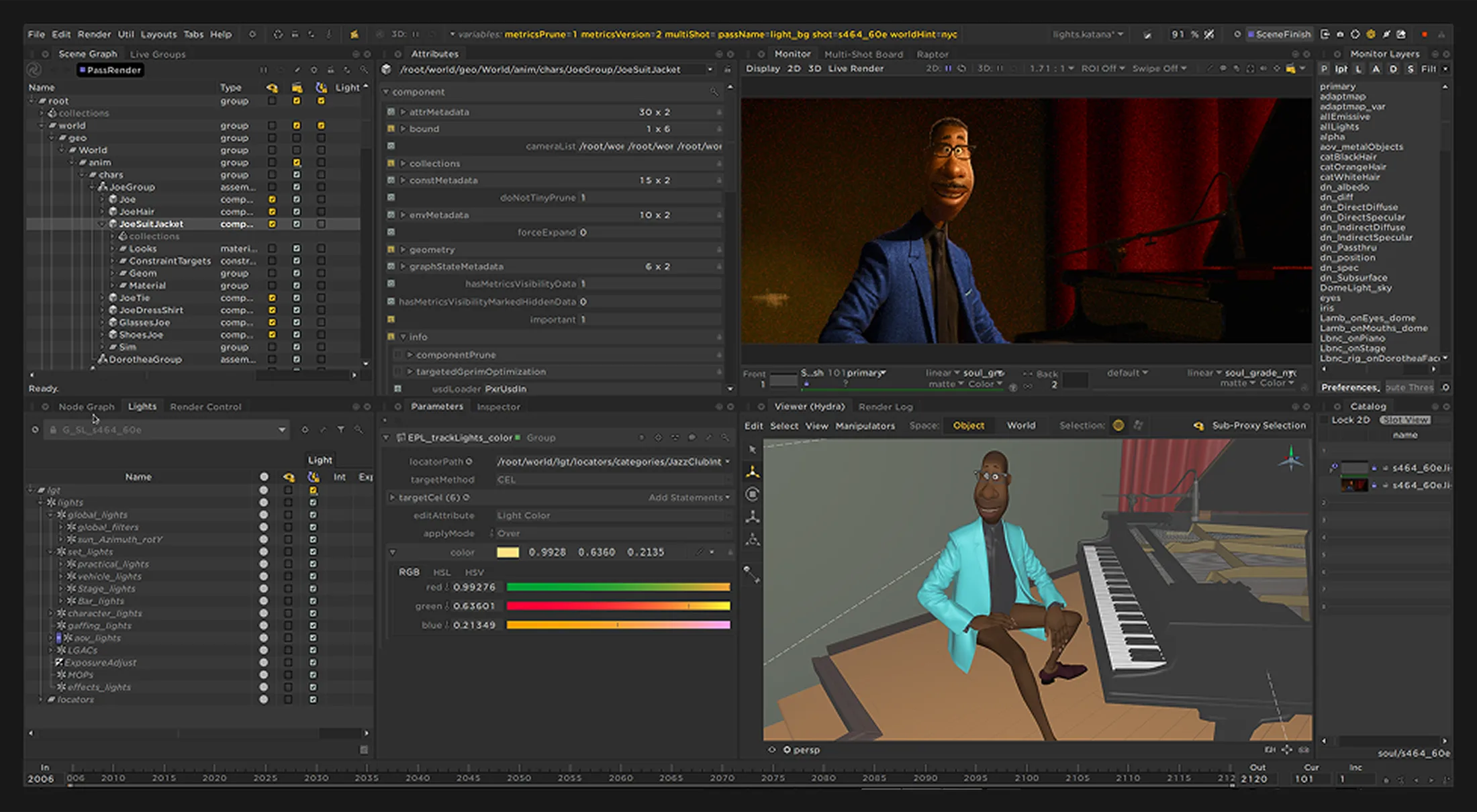
Task: Click the viewer selection mode yellow icon
Action: 1118,425
